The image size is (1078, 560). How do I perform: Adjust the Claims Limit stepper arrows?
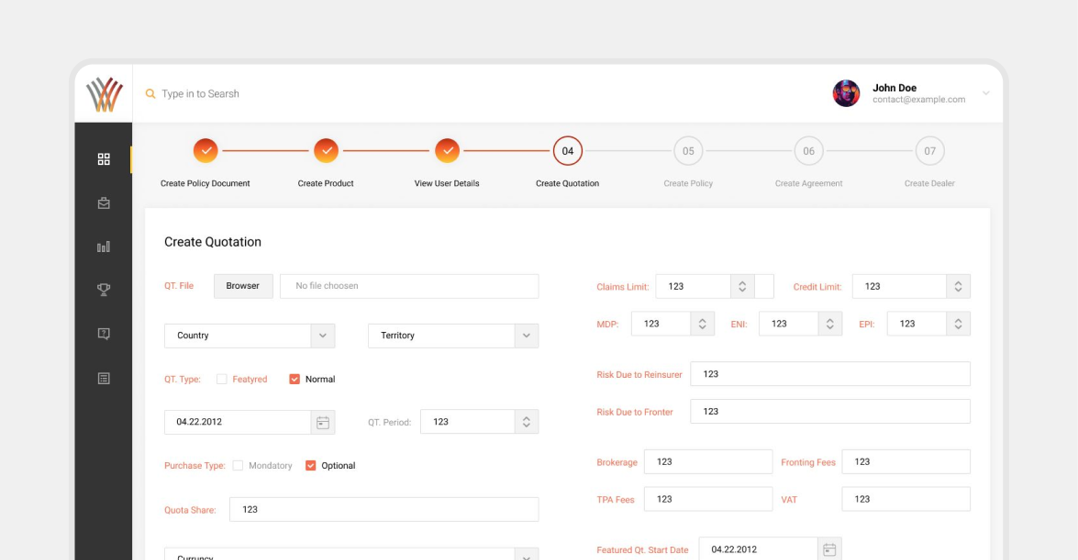click(x=742, y=287)
